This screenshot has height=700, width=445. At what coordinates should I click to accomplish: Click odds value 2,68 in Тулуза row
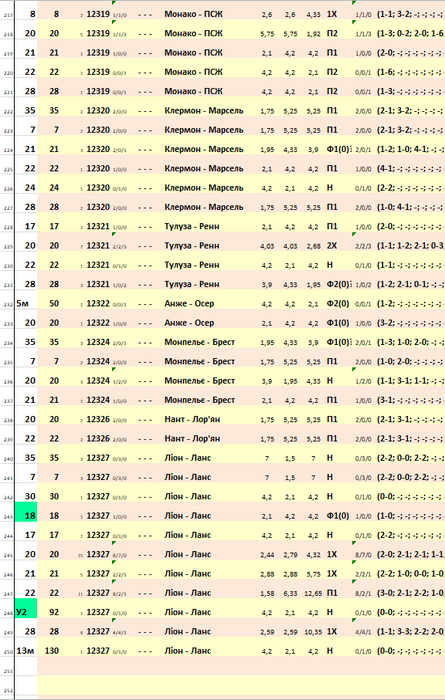click(x=313, y=246)
